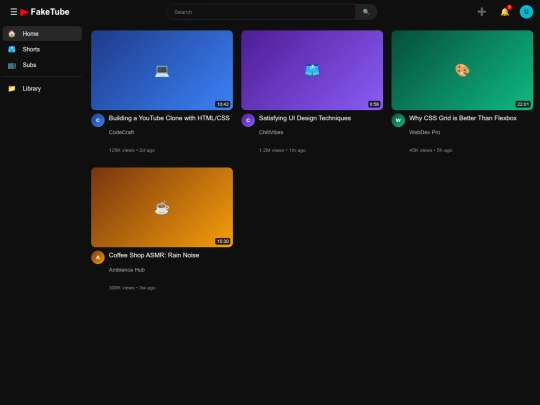Click the 1.2M views 1m ago text
Viewport: 540px width, 405px height.
click(282, 150)
